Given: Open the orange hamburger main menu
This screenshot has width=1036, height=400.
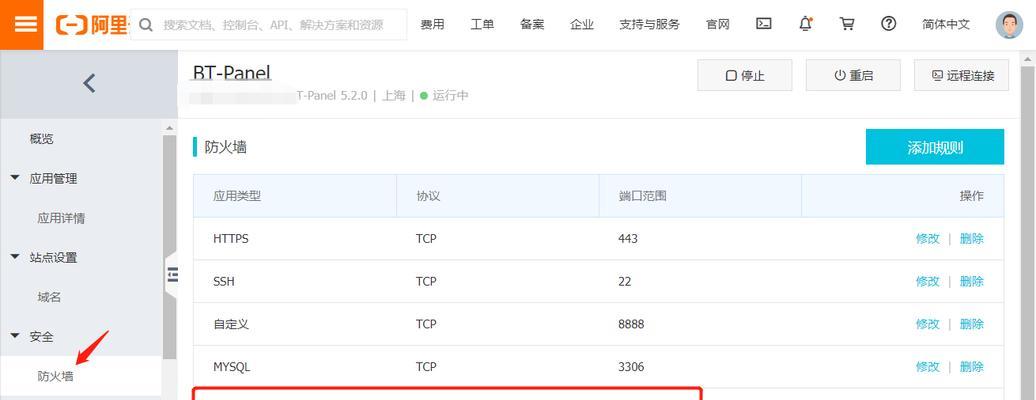Looking at the screenshot, I should [x=26, y=24].
